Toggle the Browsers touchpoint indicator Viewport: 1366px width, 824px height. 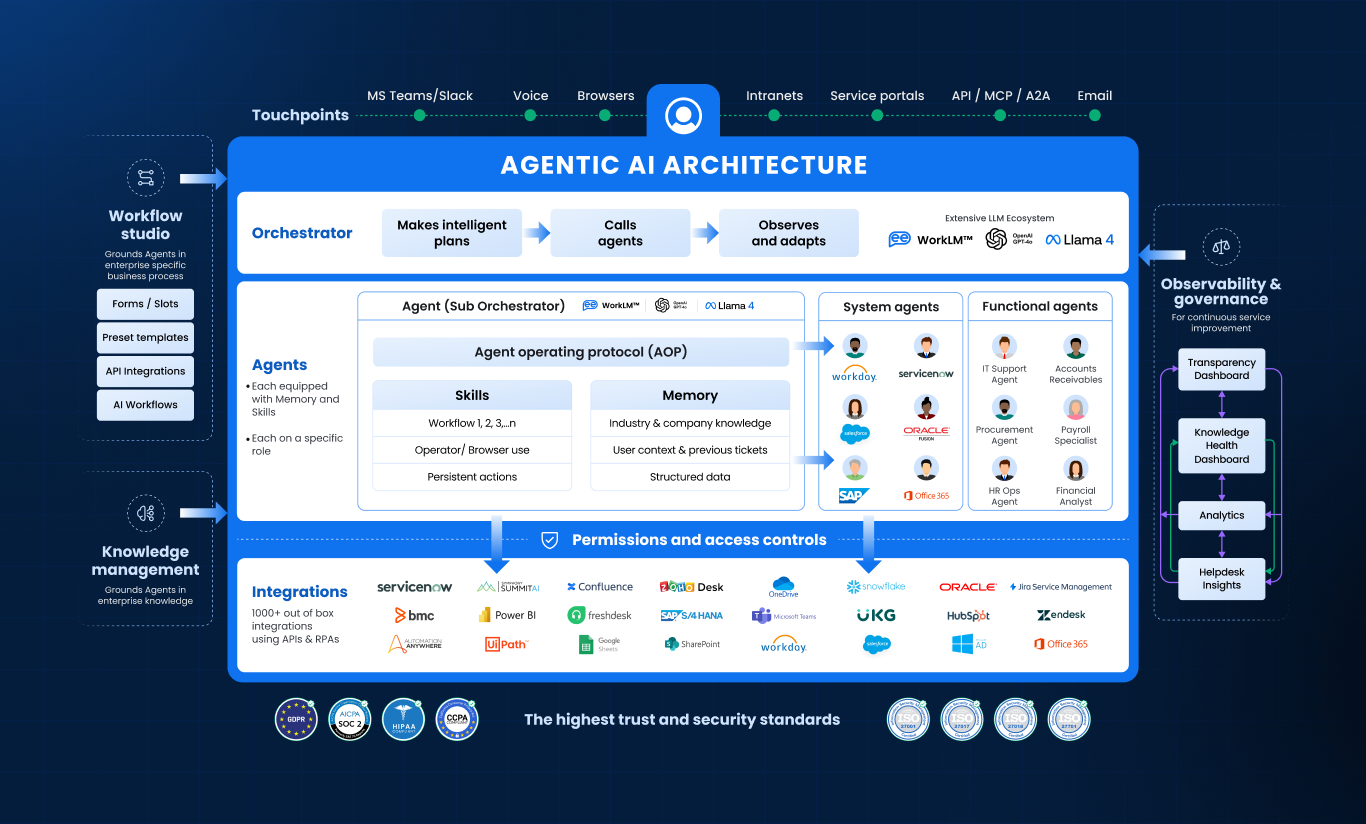pos(604,115)
